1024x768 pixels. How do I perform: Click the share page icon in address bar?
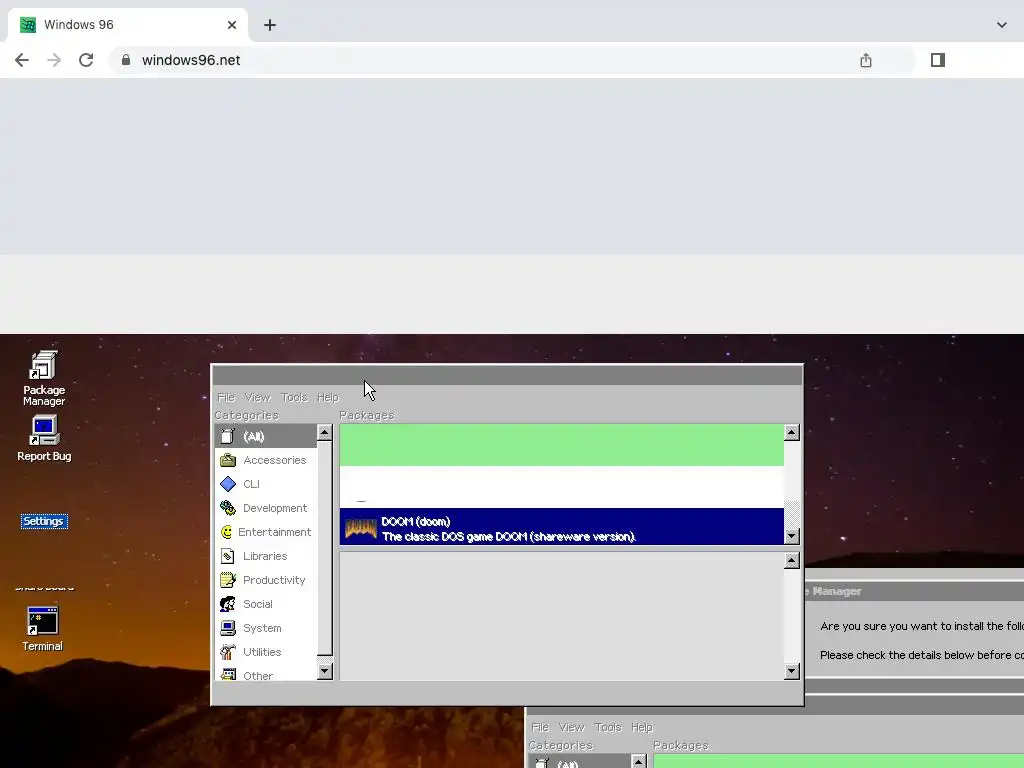[866, 60]
